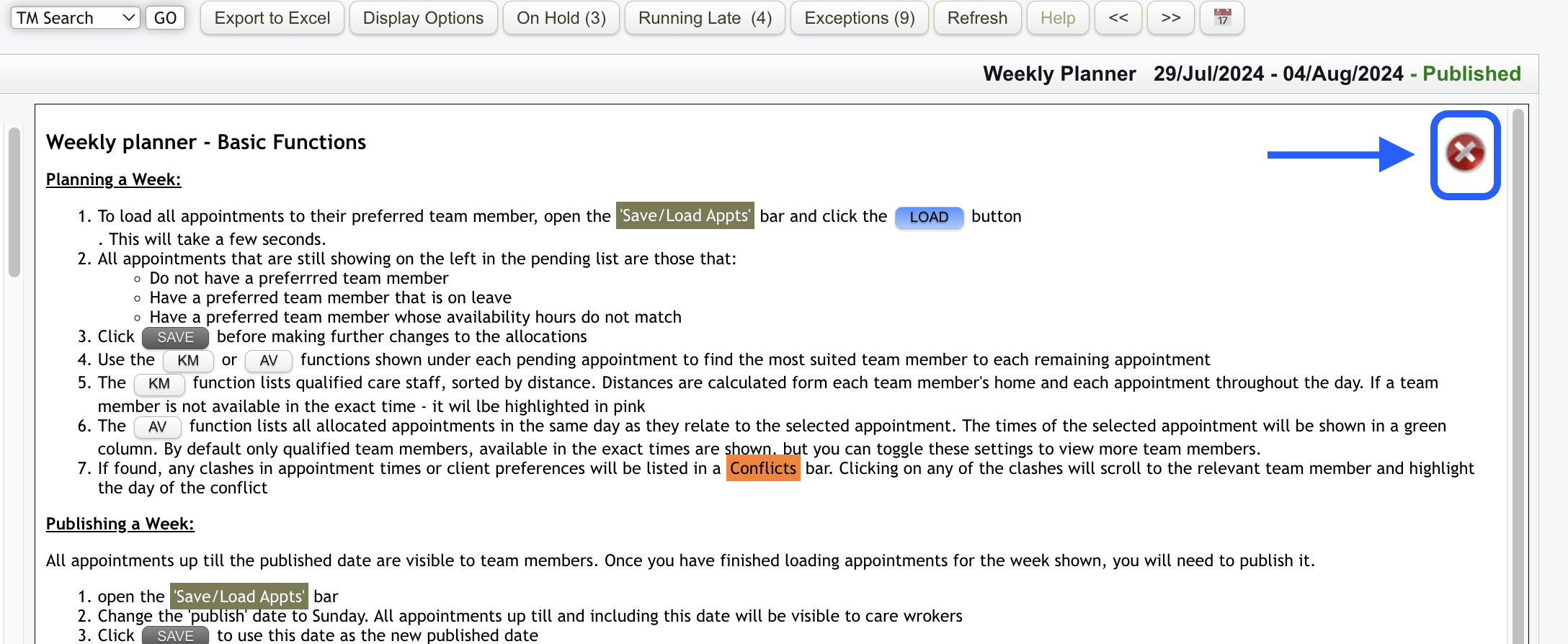Click the blue LOAD button in step 1

point(929,217)
